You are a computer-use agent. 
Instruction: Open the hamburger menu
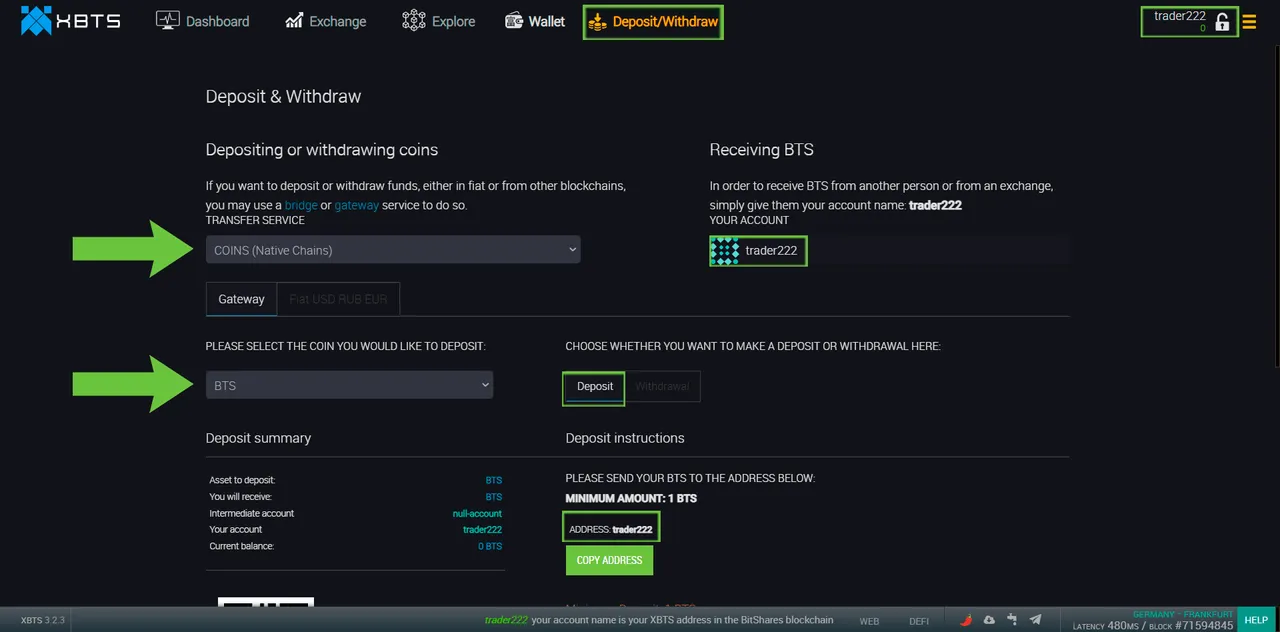1249,21
